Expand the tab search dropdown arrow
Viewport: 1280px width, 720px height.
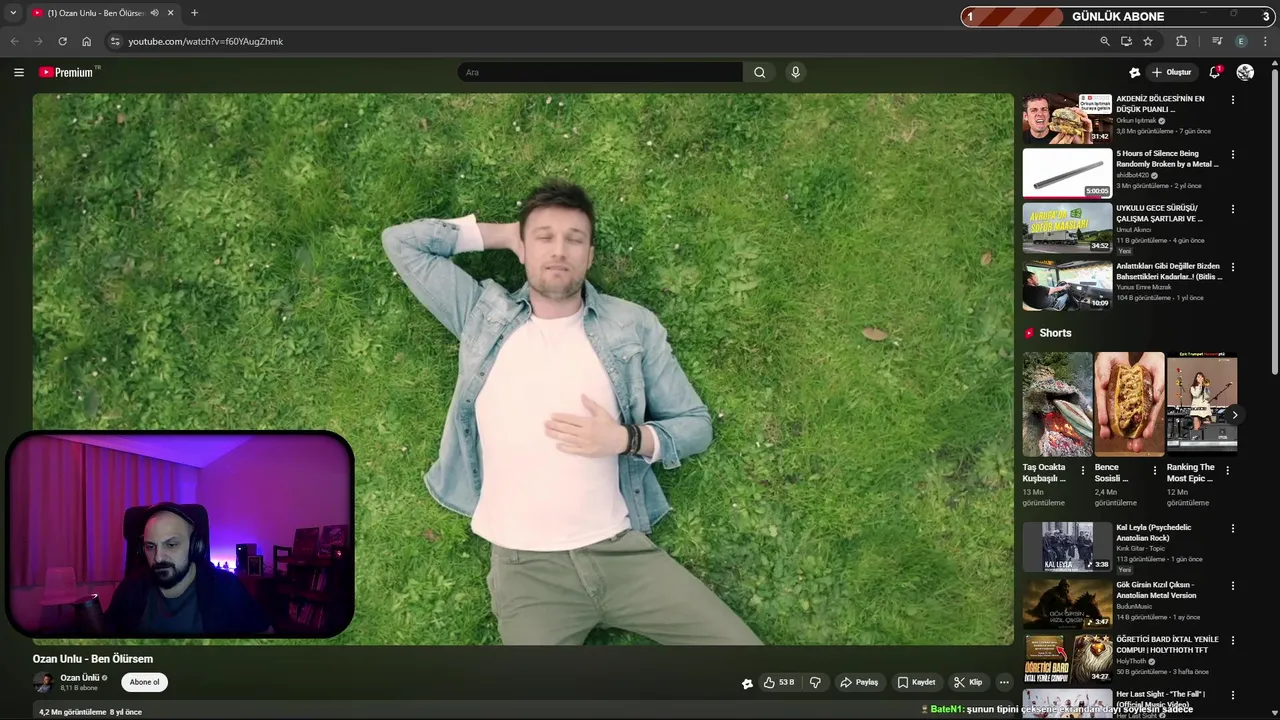pos(13,13)
